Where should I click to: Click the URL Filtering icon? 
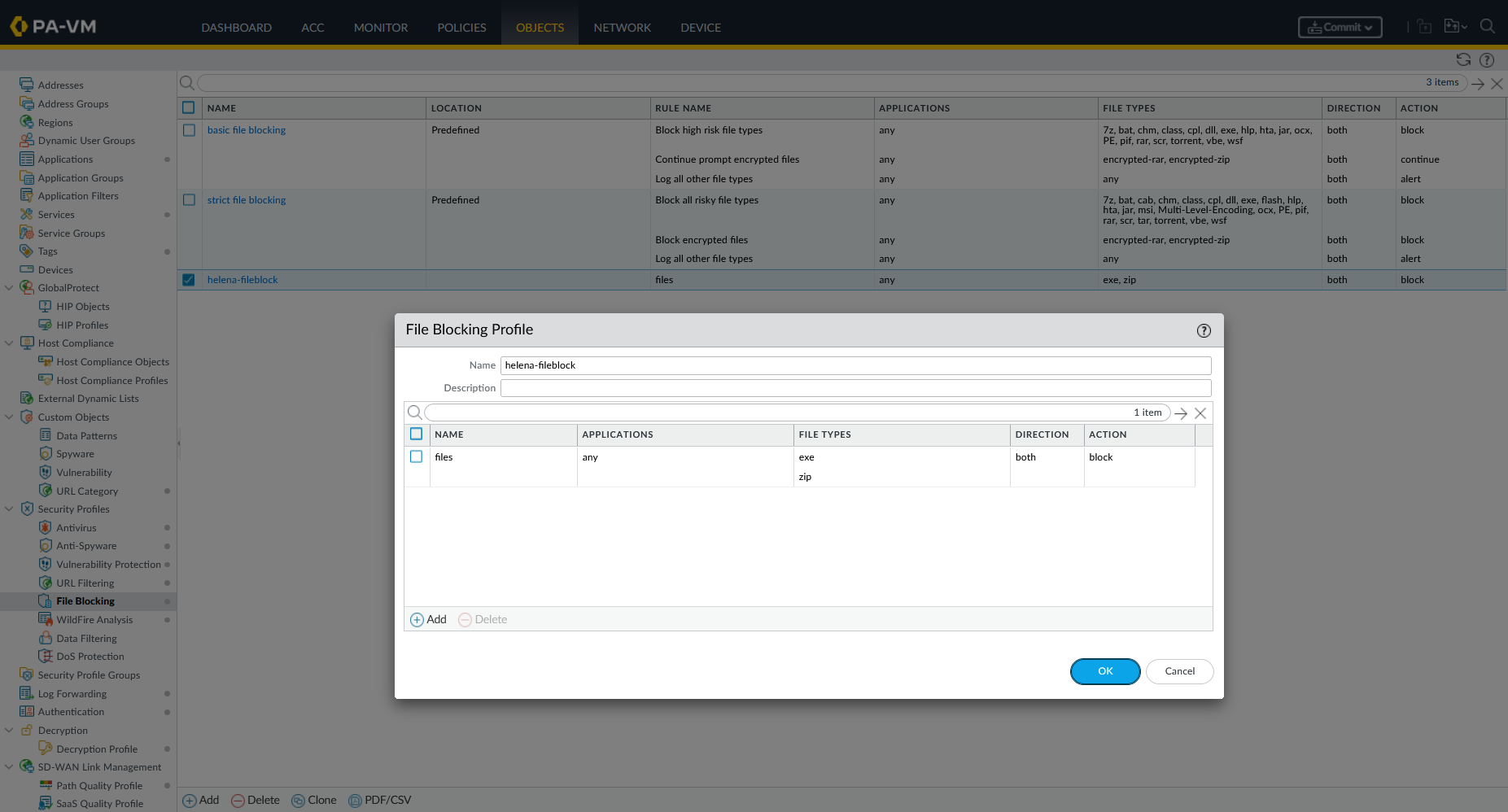(x=46, y=583)
